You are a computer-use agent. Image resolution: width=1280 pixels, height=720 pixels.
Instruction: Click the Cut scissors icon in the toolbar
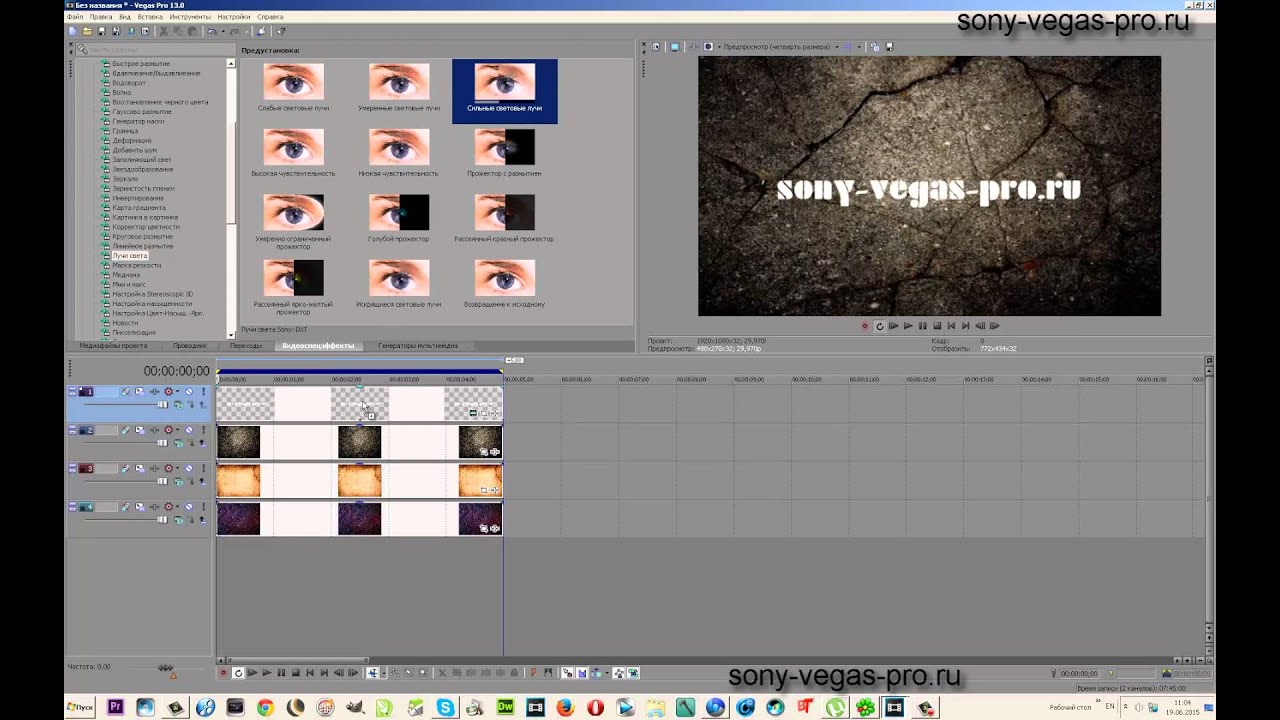pyautogui.click(x=164, y=32)
